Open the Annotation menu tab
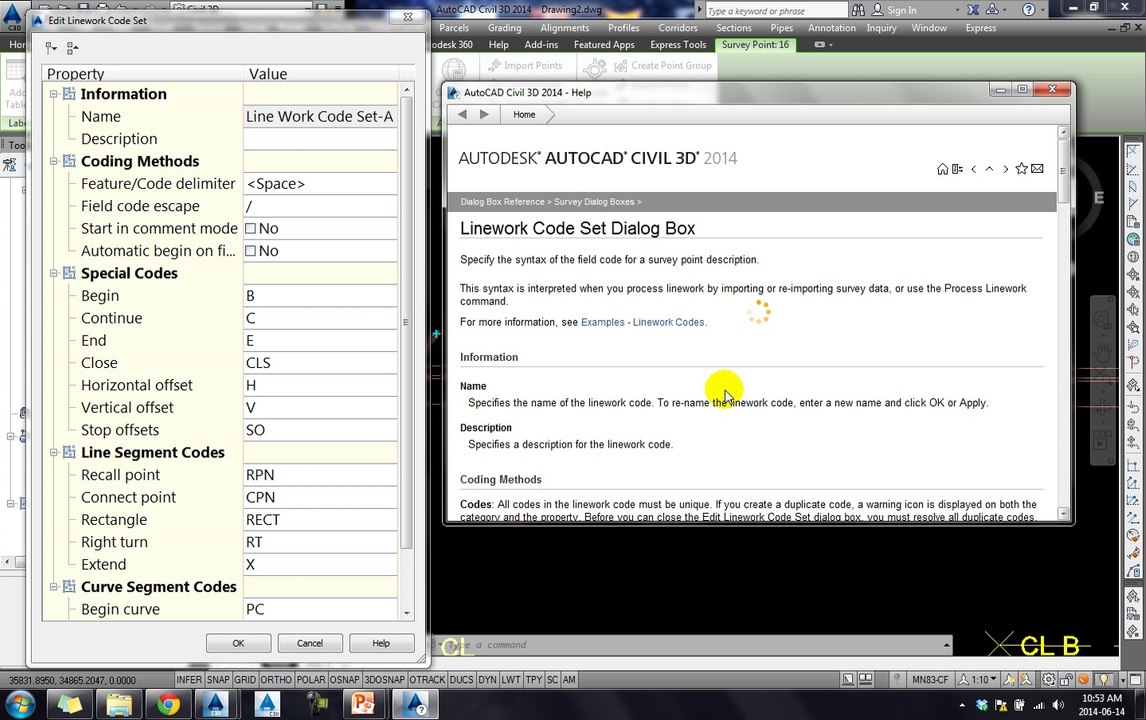The width and height of the screenshot is (1146, 720). (x=831, y=28)
